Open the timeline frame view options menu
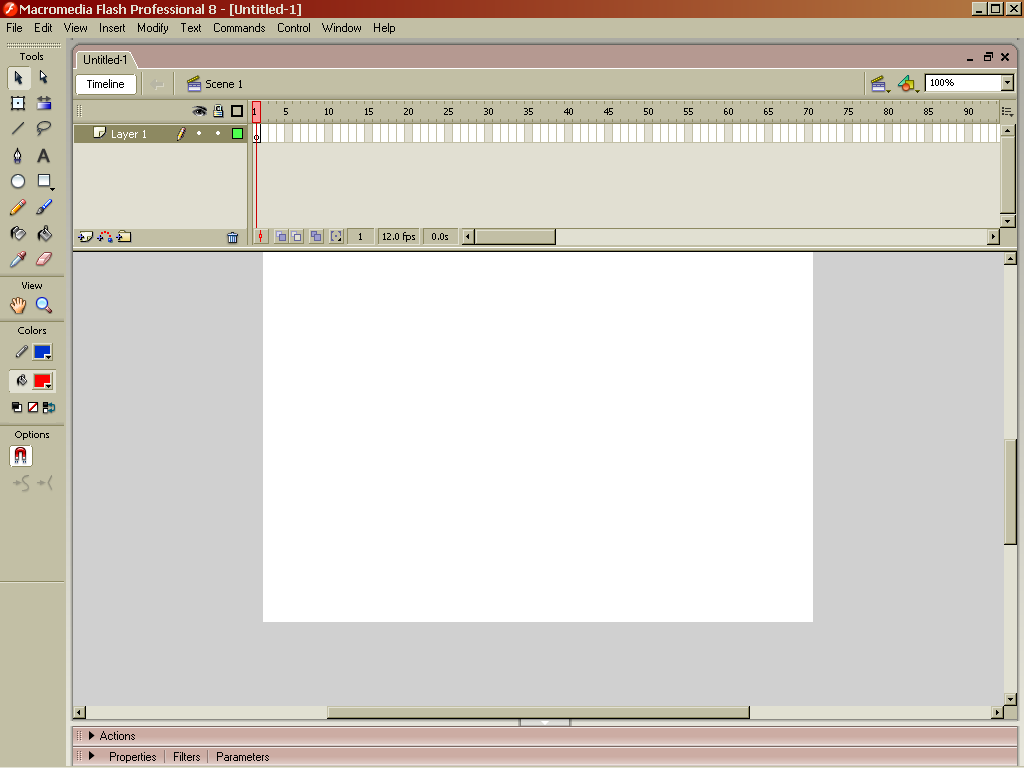The width and height of the screenshot is (1024, 768). coord(1008,112)
